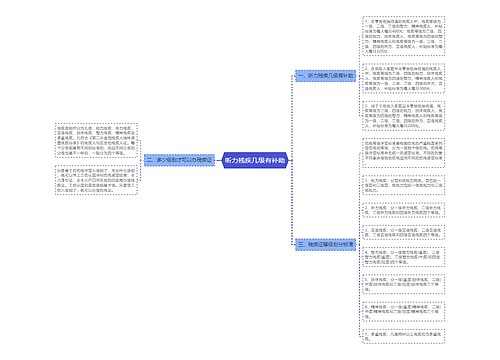
Task: Select note 4 on 智力残疾 grading
Action: [403, 257]
